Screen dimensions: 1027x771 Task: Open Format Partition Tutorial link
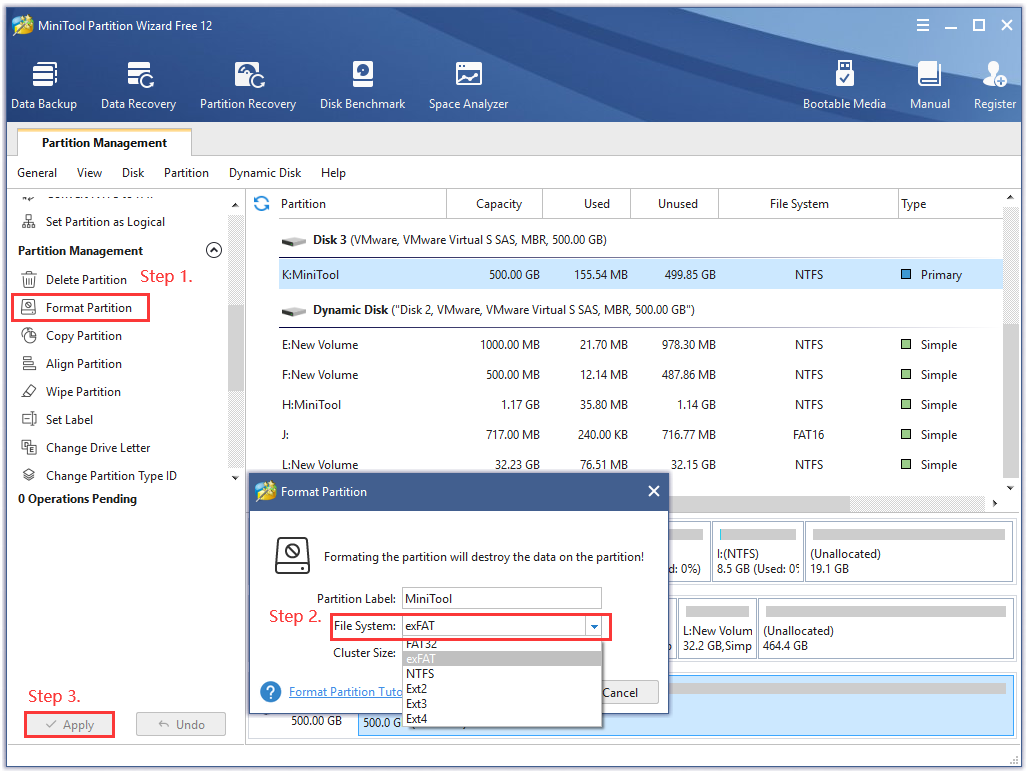[345, 692]
